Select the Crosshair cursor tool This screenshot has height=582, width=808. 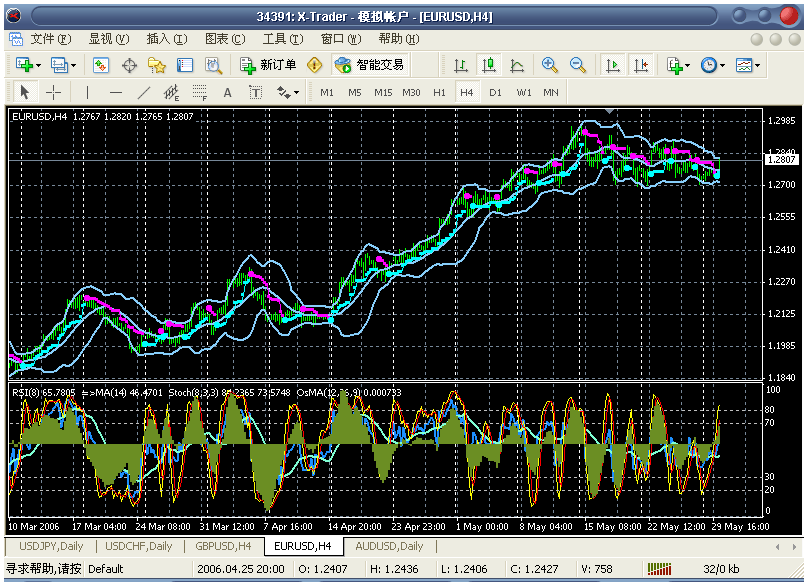[54, 92]
